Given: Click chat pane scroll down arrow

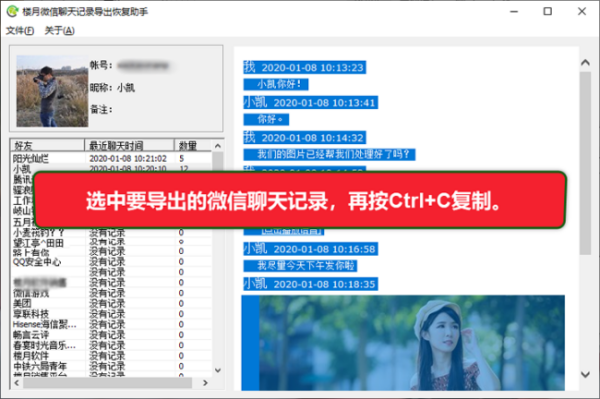Looking at the screenshot, I should [x=585, y=375].
